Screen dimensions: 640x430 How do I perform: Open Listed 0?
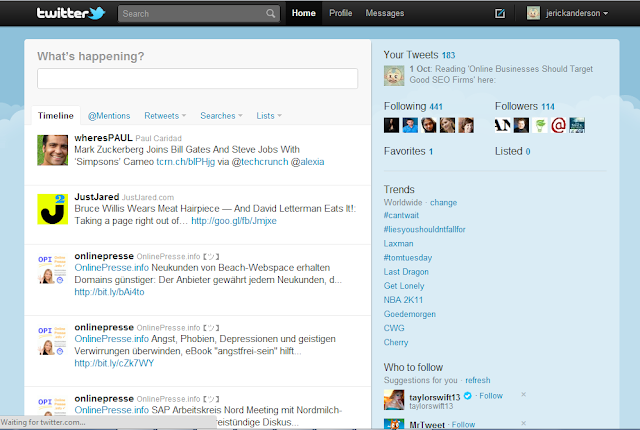point(513,151)
